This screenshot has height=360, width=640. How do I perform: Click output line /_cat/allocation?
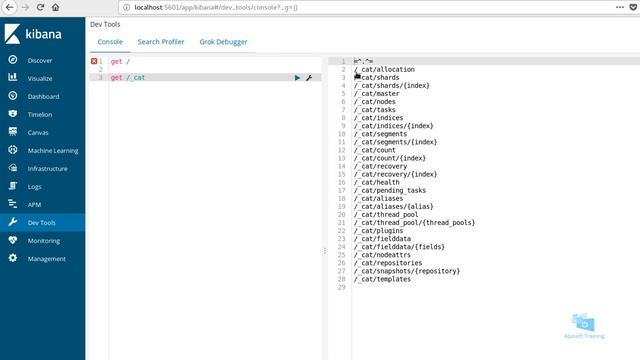(x=384, y=69)
